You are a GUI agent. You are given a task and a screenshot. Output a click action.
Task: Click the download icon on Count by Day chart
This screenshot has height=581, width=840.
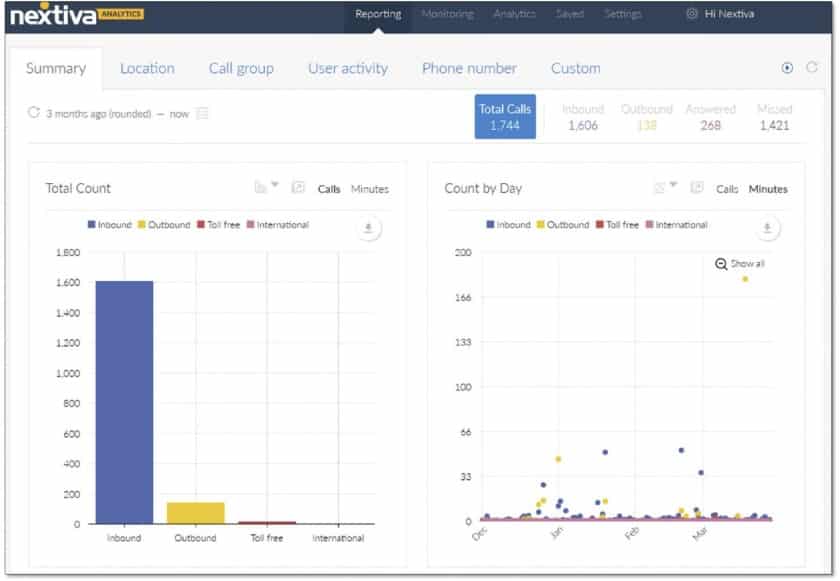click(x=768, y=226)
